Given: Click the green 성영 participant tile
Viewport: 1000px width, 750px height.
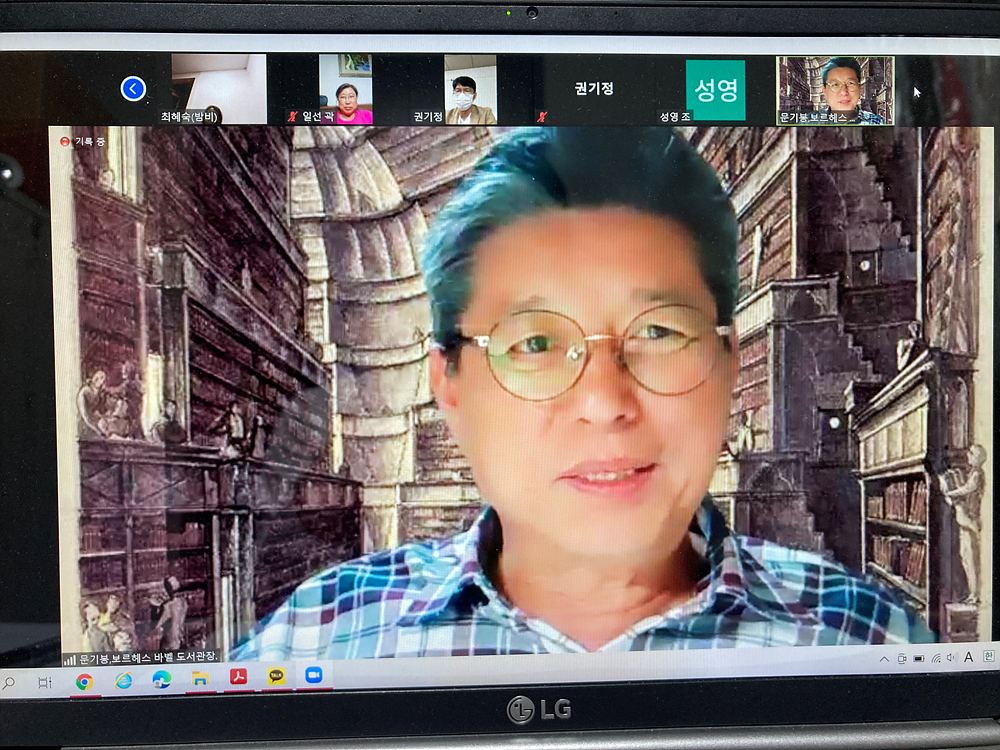Looking at the screenshot, I should [715, 90].
